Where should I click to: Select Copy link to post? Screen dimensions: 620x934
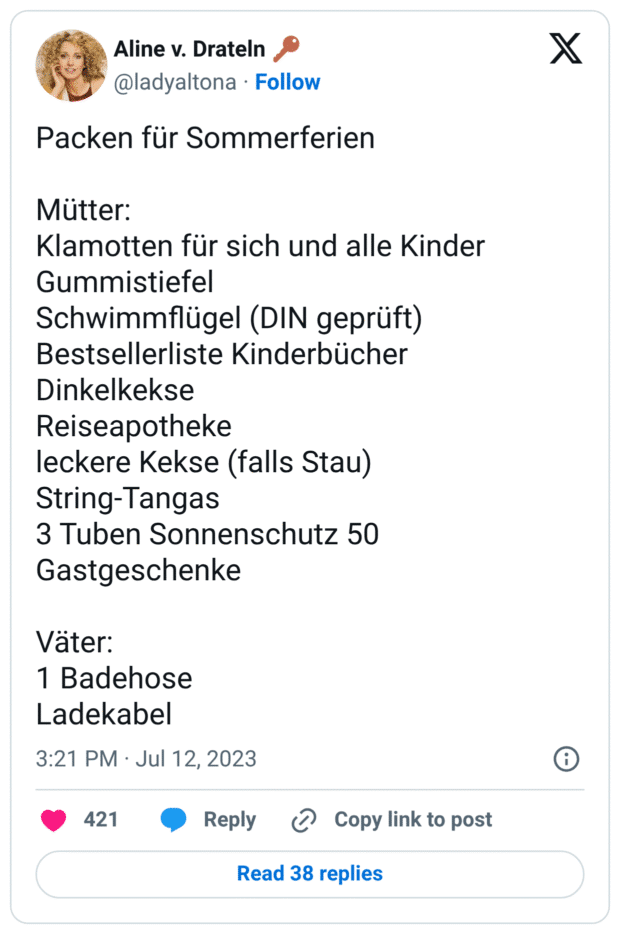coord(413,820)
